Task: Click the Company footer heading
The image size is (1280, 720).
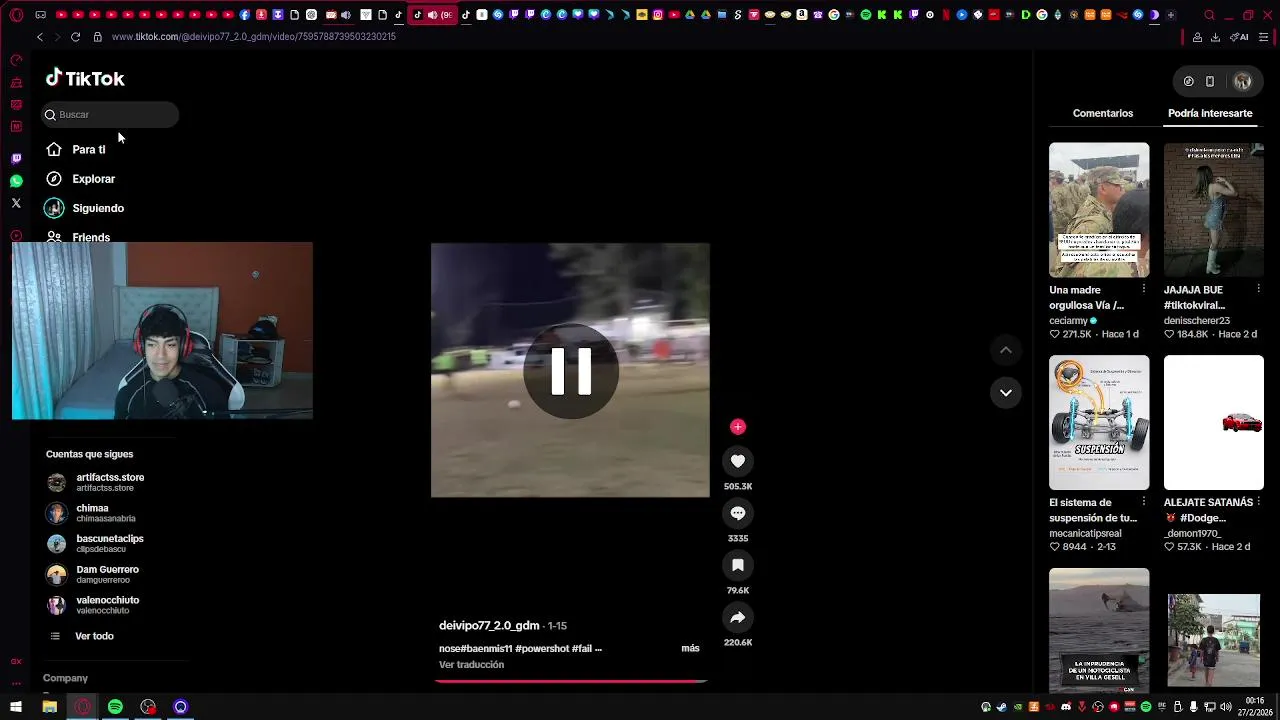Action: point(65,678)
